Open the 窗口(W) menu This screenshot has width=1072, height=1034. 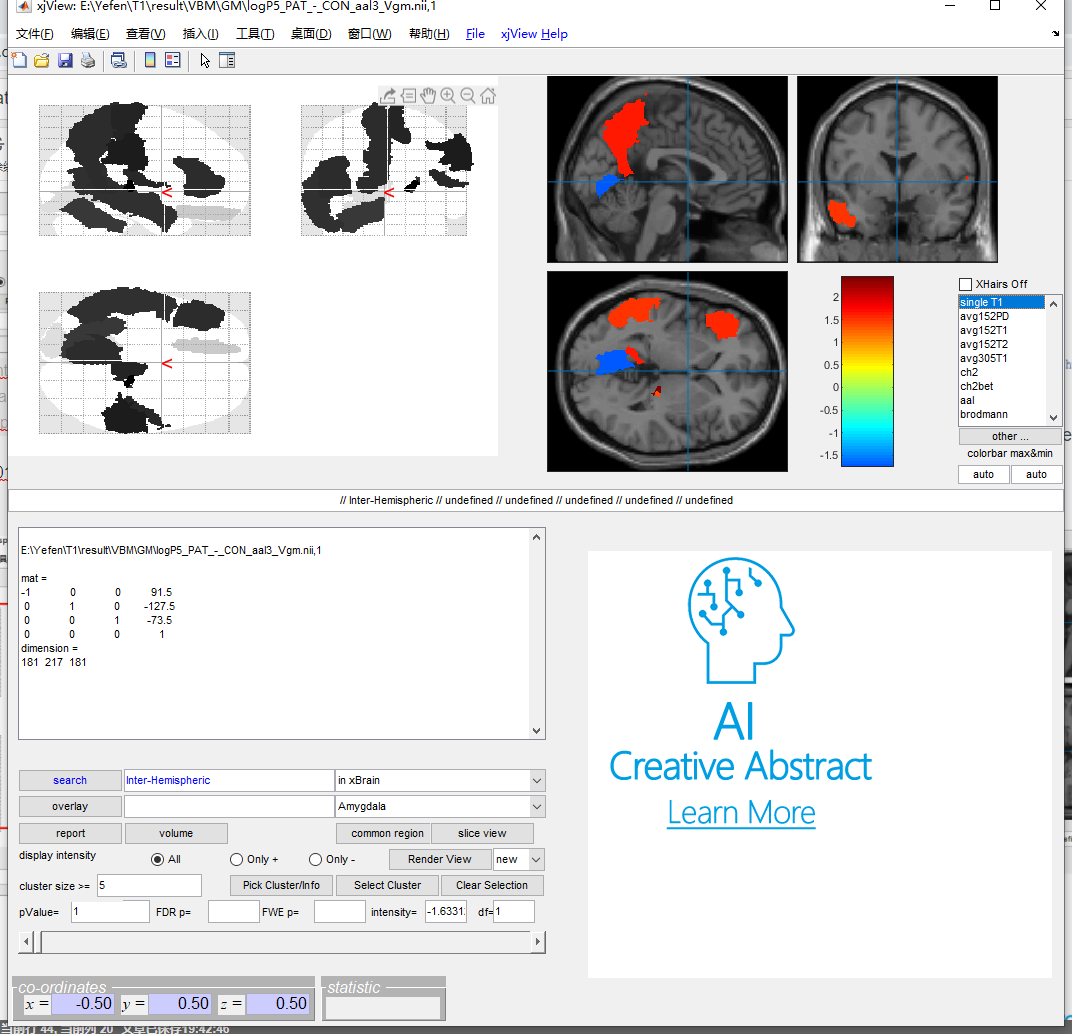coord(370,34)
